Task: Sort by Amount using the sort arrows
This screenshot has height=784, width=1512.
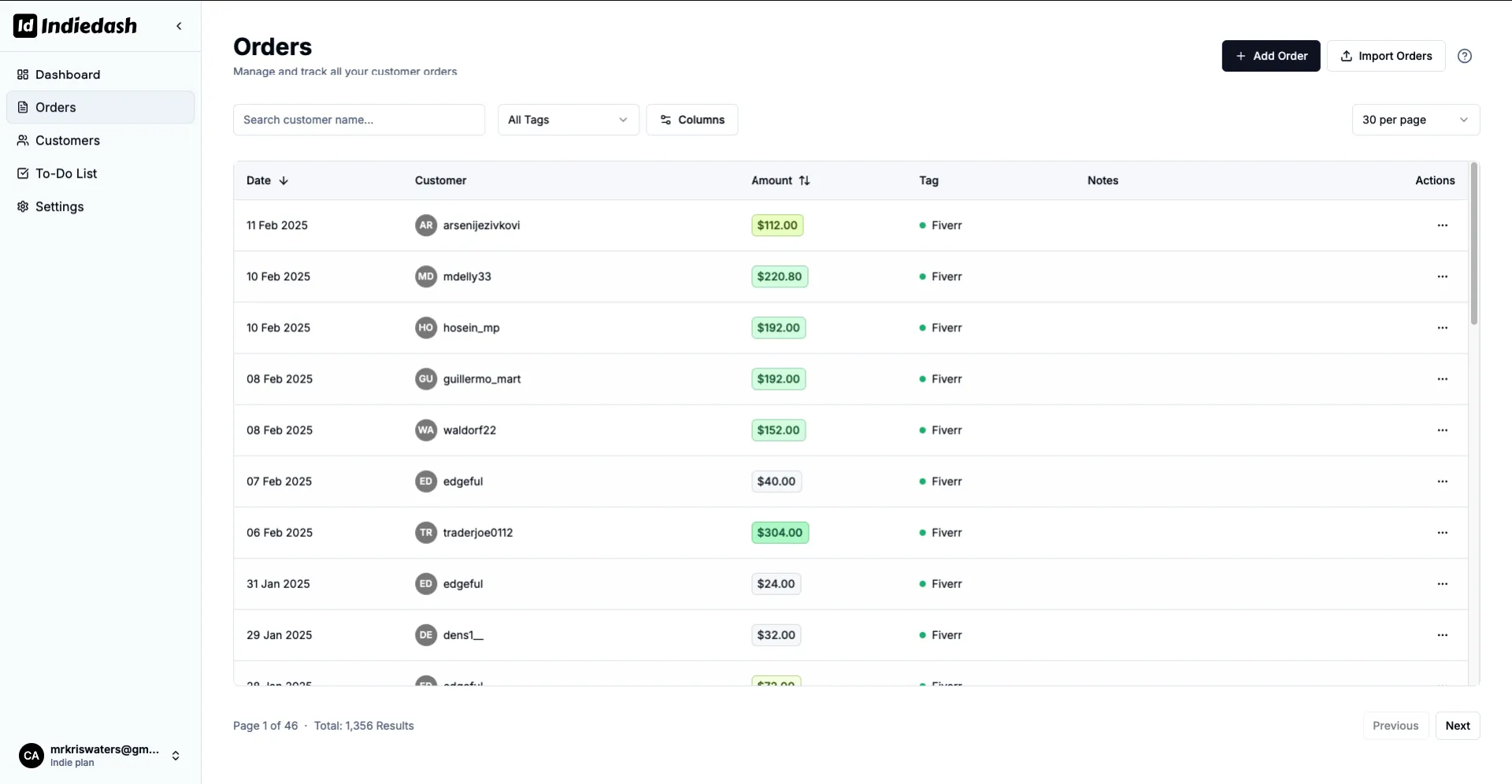Action: click(x=804, y=180)
